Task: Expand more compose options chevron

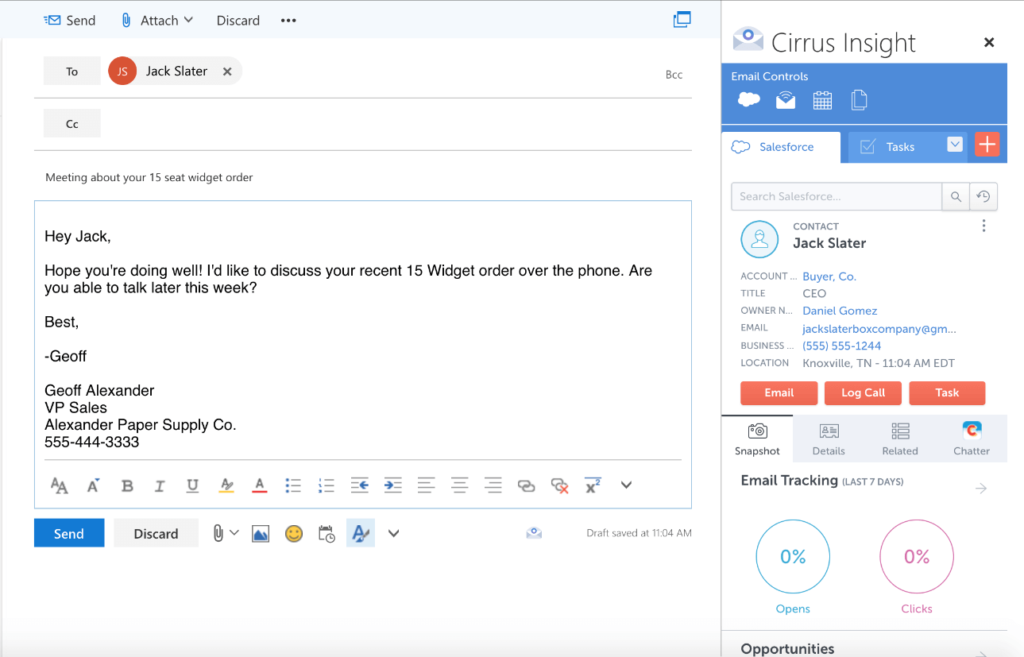Action: point(393,534)
